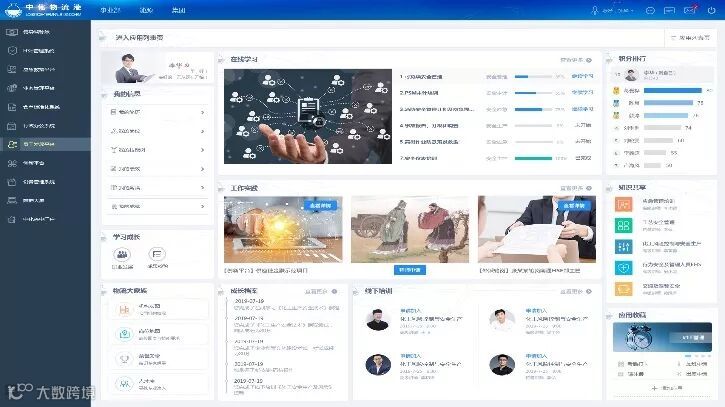Click the view-more arrow icon in 在线学习
The image size is (725, 407).
[589, 60]
